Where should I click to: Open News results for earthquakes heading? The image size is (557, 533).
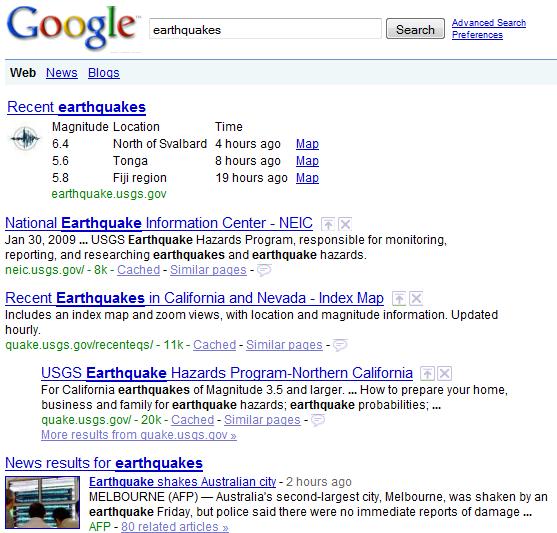click(x=104, y=463)
